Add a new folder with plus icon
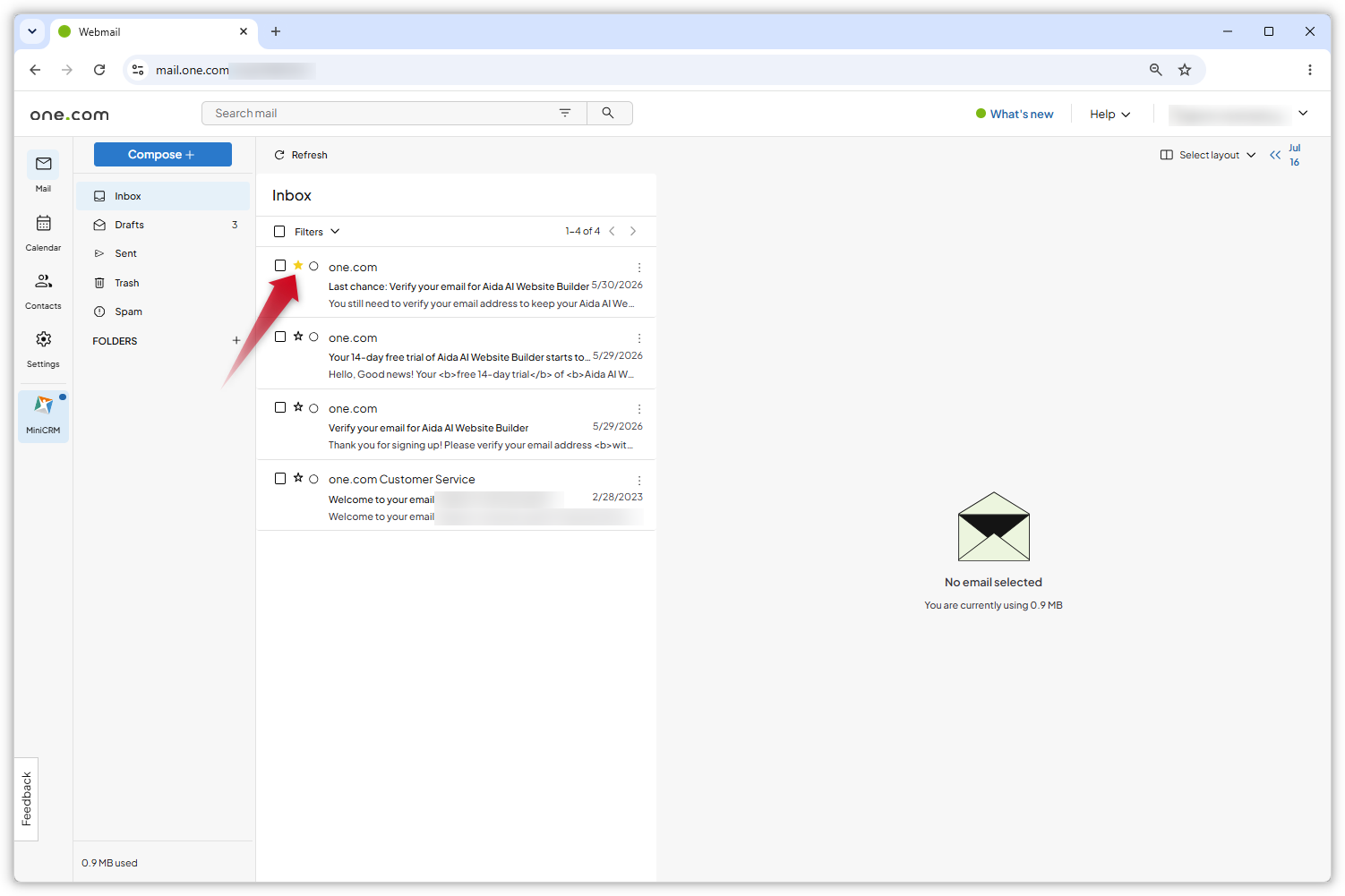Image resolution: width=1345 pixels, height=896 pixels. point(236,340)
